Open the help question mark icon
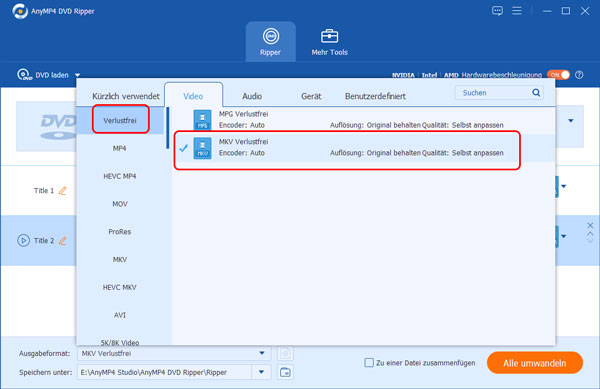Viewport: 600px width, 389px height. [x=579, y=75]
